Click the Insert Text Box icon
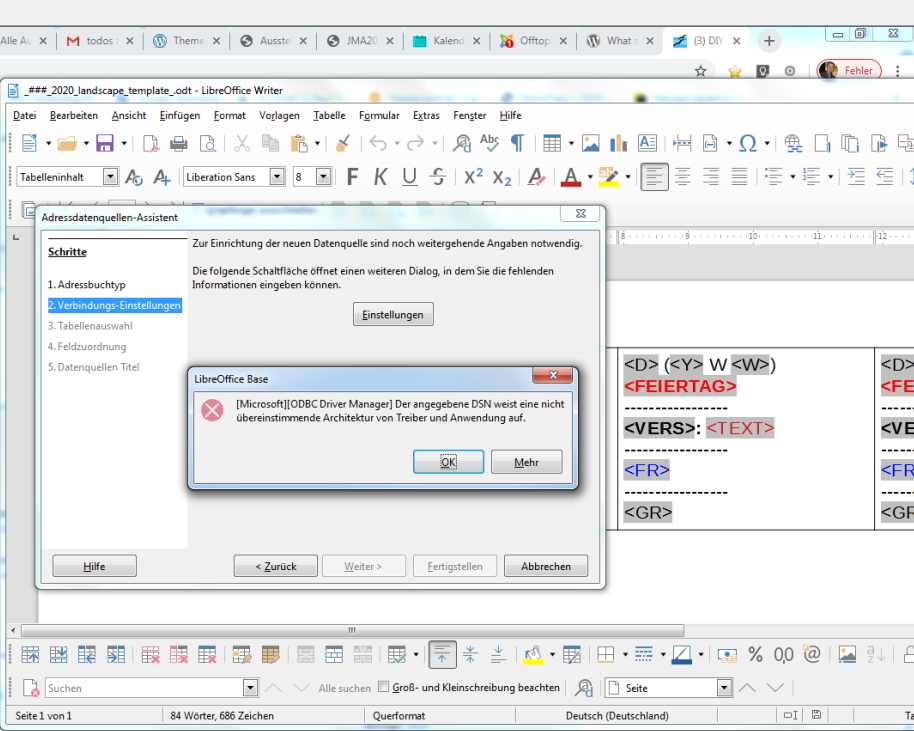The height and width of the screenshot is (731, 914). 647,143
